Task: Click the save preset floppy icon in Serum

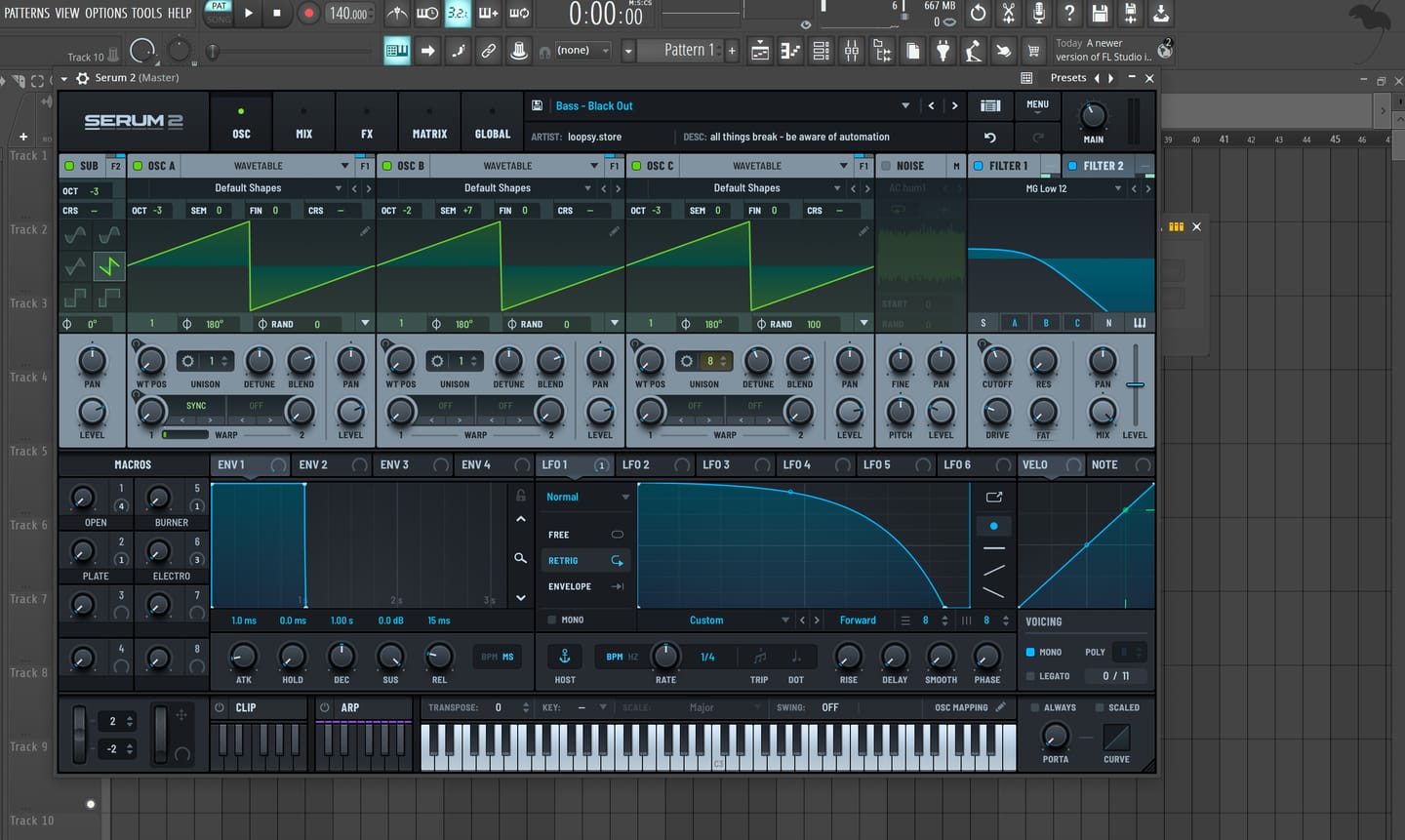Action: 538,105
